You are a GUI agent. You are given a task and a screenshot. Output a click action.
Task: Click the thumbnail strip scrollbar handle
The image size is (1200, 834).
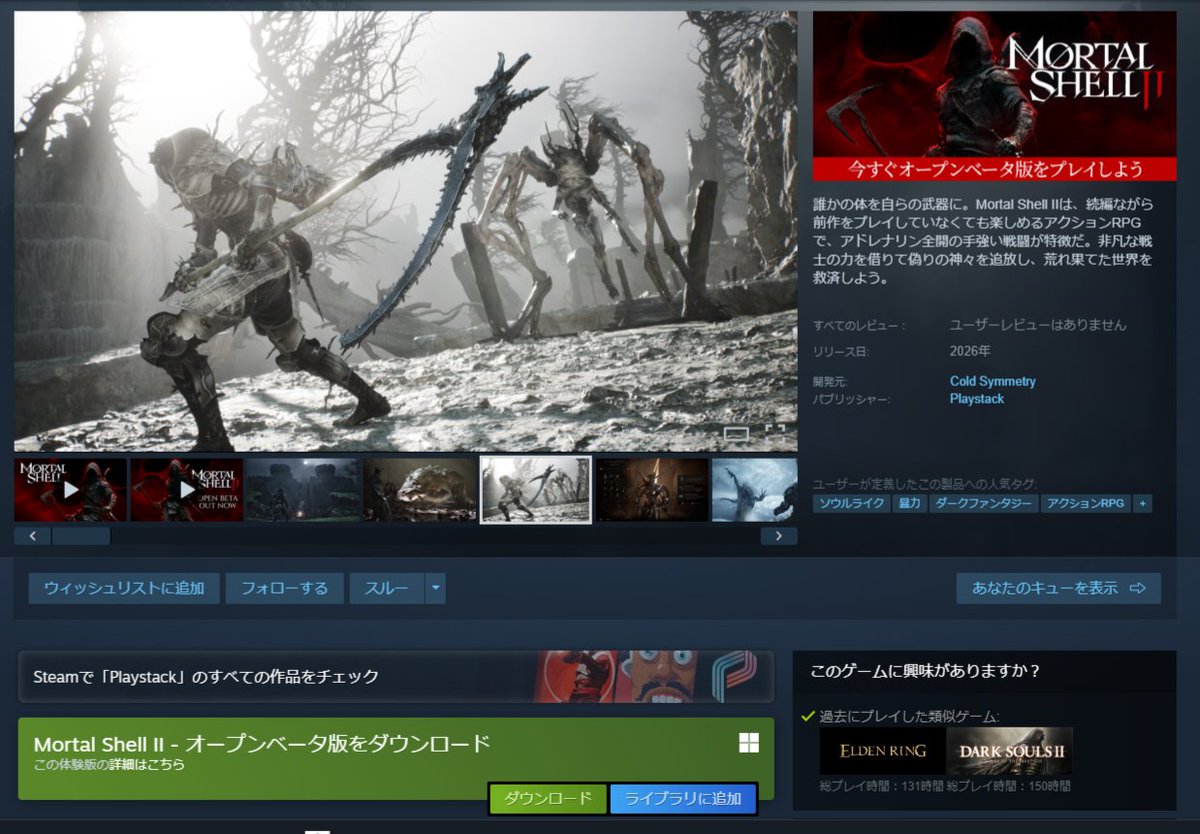point(81,536)
